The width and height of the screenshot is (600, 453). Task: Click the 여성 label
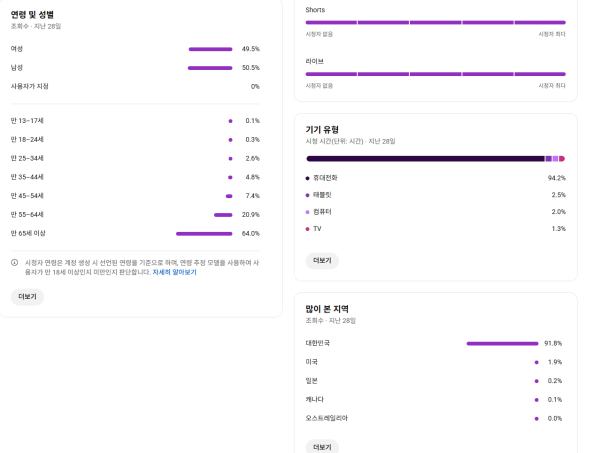coord(17,49)
